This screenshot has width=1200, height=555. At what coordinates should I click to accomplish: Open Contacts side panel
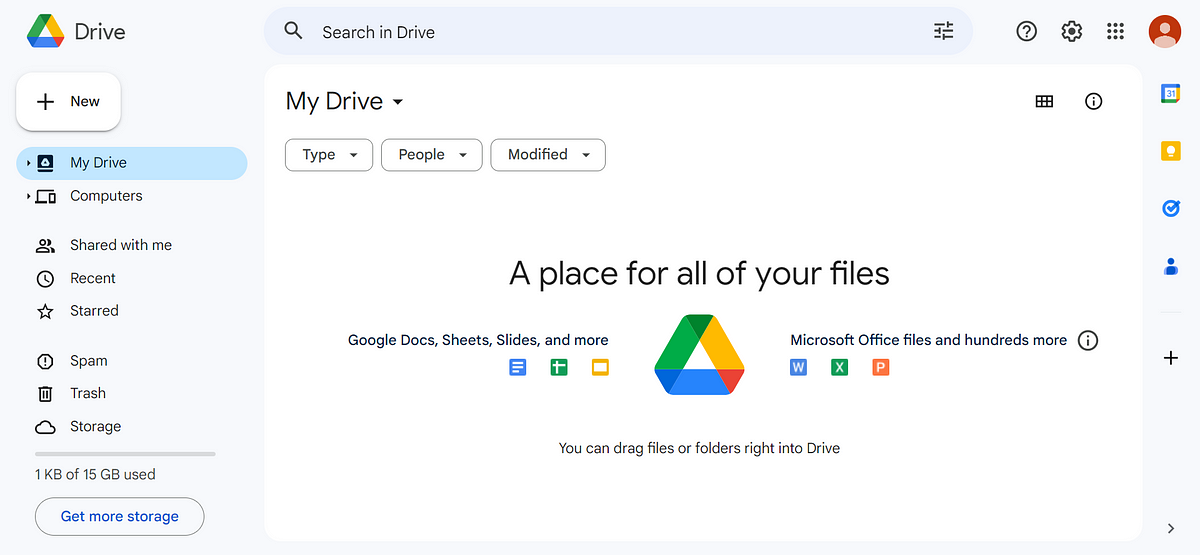click(x=1171, y=267)
